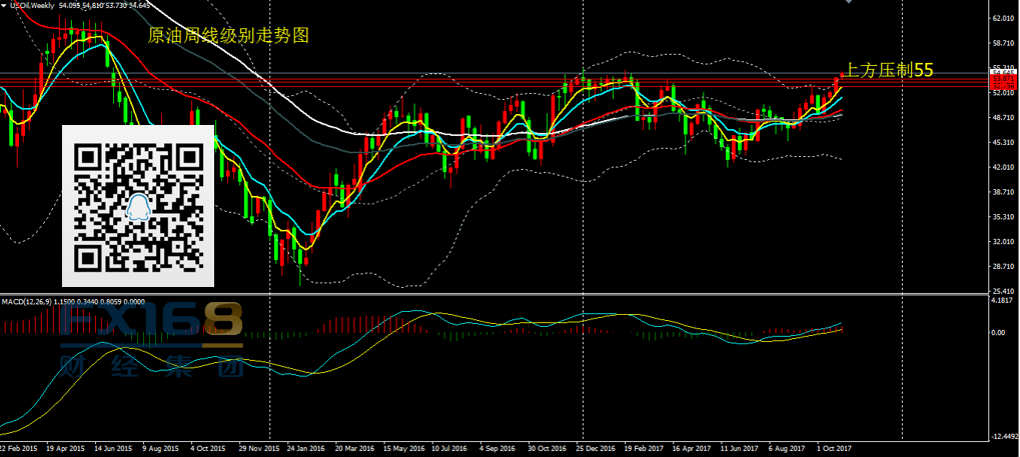Click the divider between price chart and MACD

(x=500, y=294)
